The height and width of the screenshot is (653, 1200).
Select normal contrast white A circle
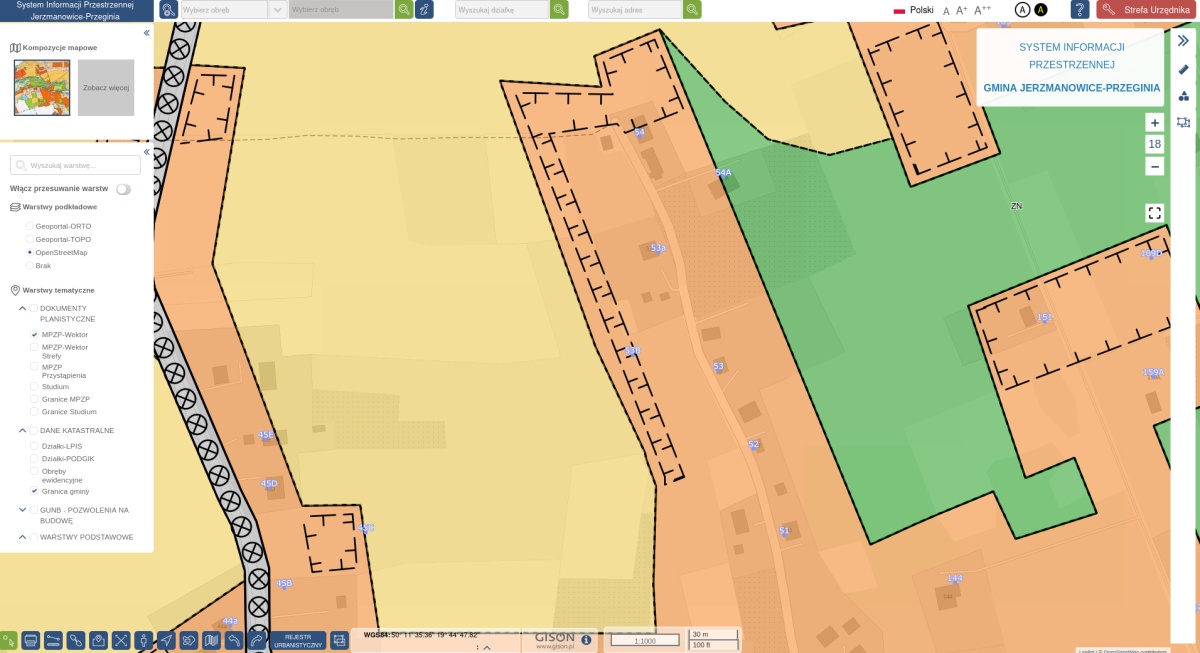pos(1022,9)
